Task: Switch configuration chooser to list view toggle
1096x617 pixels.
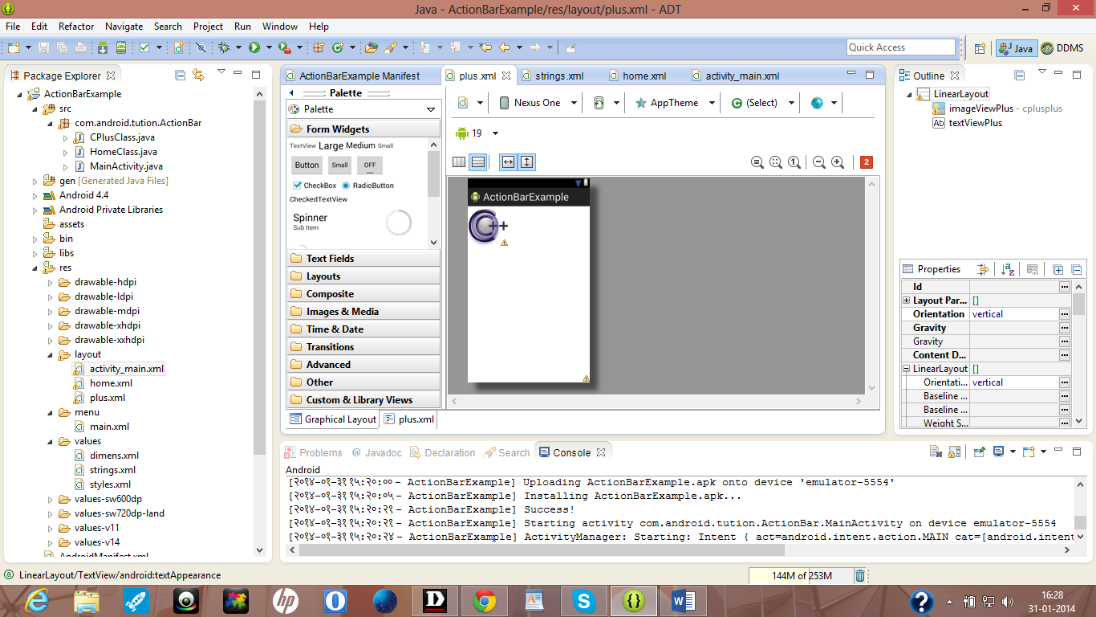Action: 478,161
